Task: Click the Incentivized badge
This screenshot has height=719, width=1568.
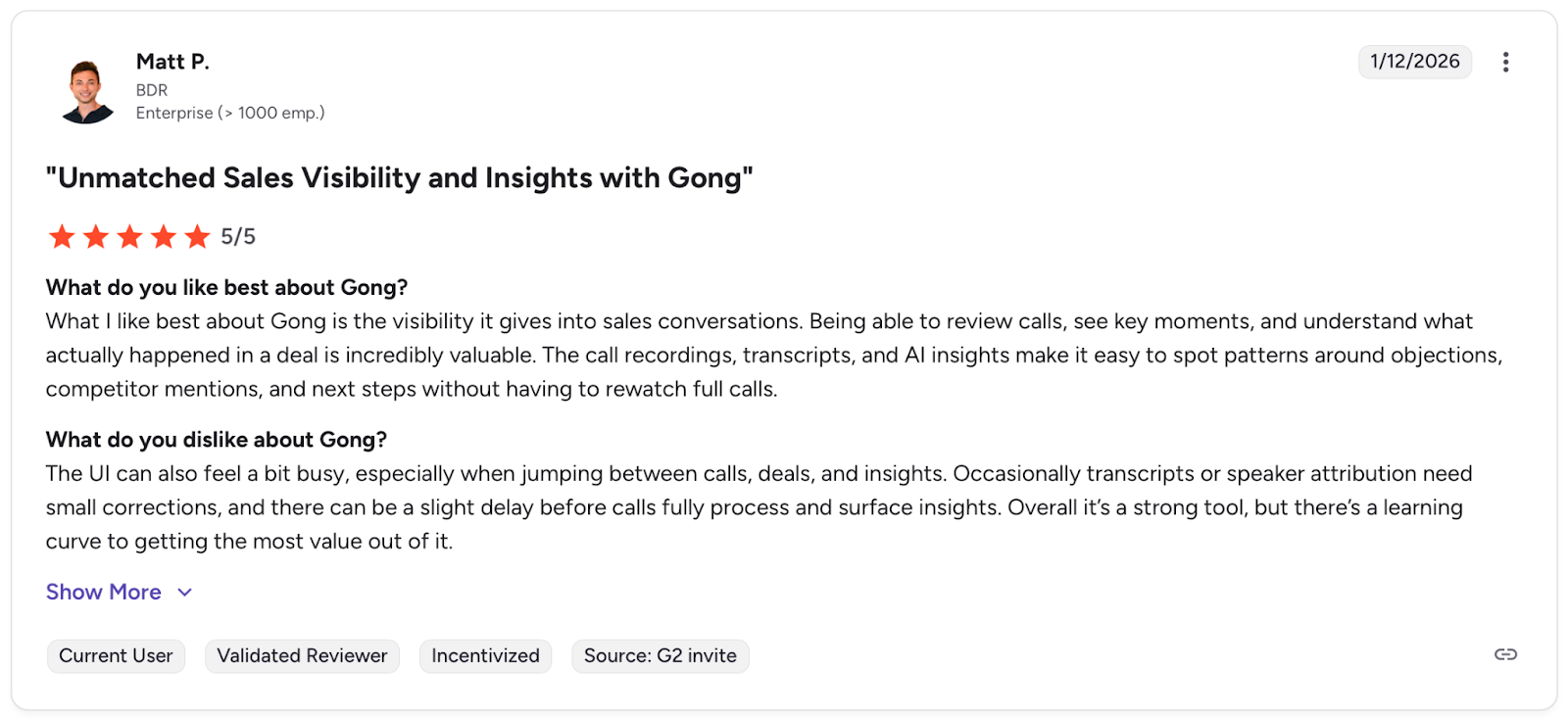Action: pyautogui.click(x=485, y=655)
